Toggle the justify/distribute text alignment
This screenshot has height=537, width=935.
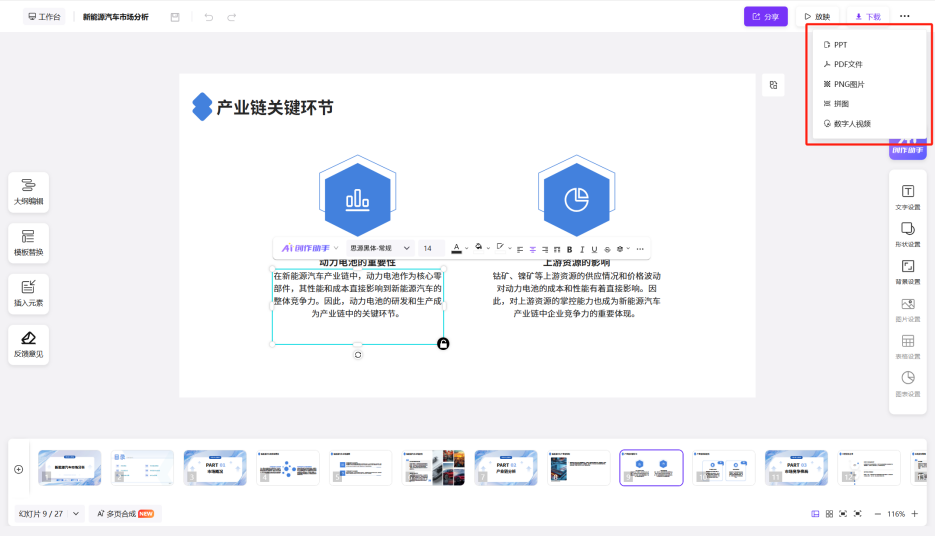tap(557, 249)
